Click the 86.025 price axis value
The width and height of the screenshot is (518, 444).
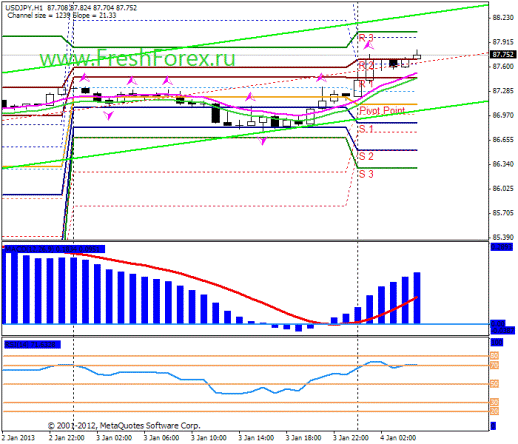503,189
